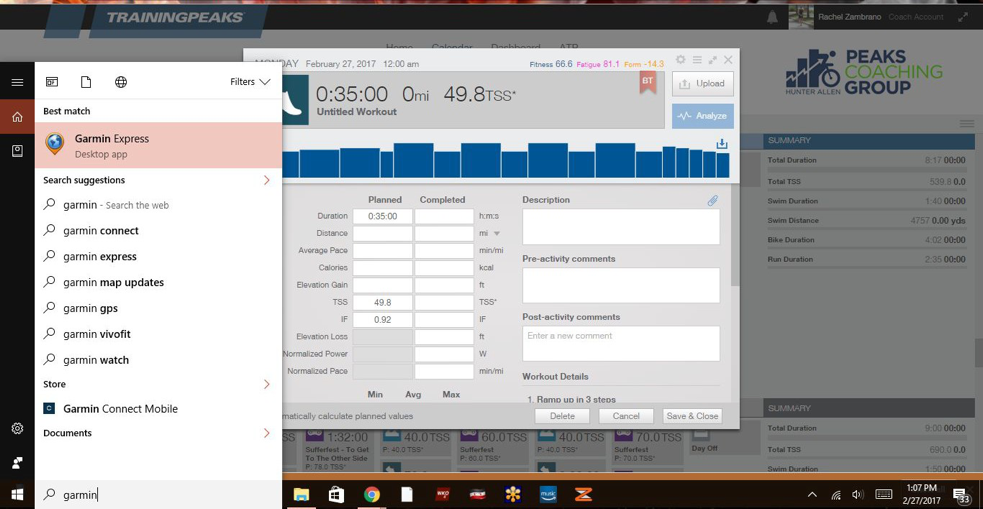
Task: Select the Home icon in Start search sidebar
Action: click(17, 117)
